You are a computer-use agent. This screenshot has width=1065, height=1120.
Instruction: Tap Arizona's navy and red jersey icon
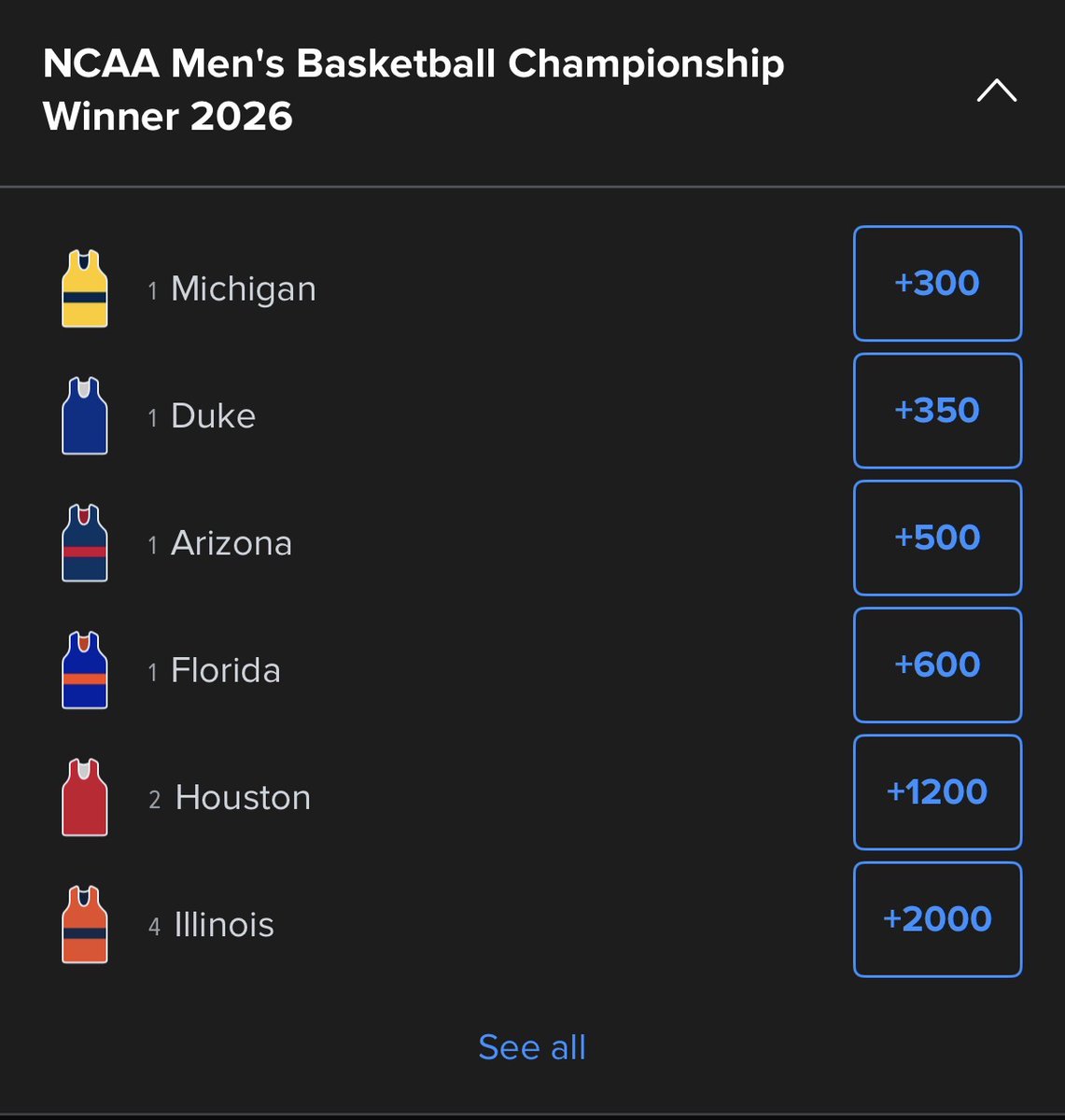[85, 543]
